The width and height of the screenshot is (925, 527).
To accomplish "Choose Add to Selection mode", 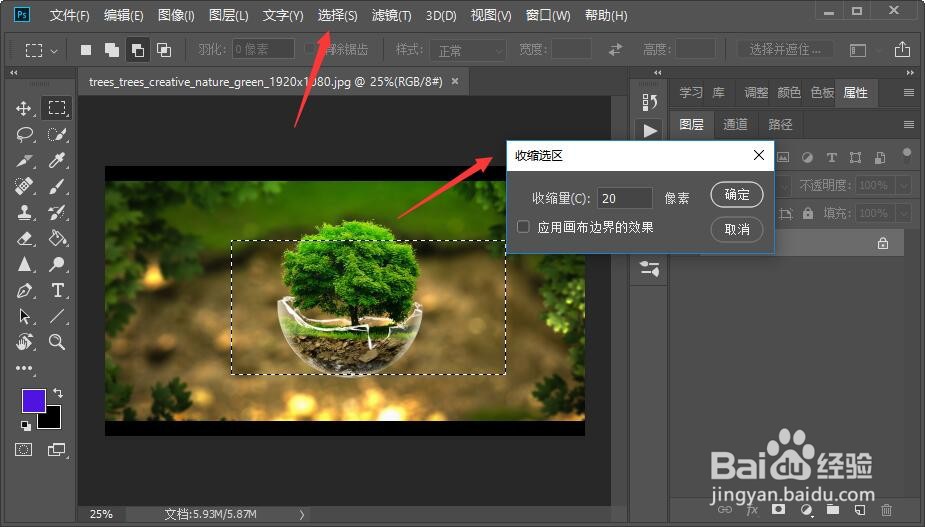I will pos(111,50).
